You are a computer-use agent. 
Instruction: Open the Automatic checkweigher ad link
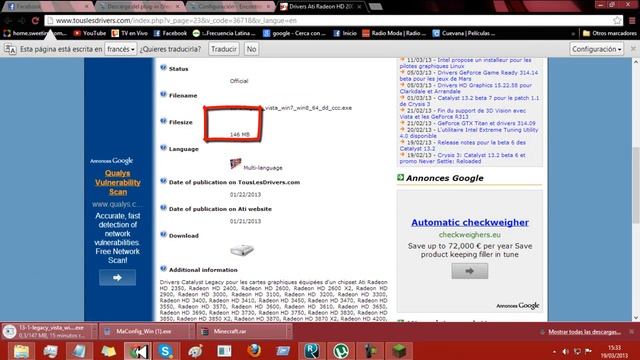coord(470,222)
